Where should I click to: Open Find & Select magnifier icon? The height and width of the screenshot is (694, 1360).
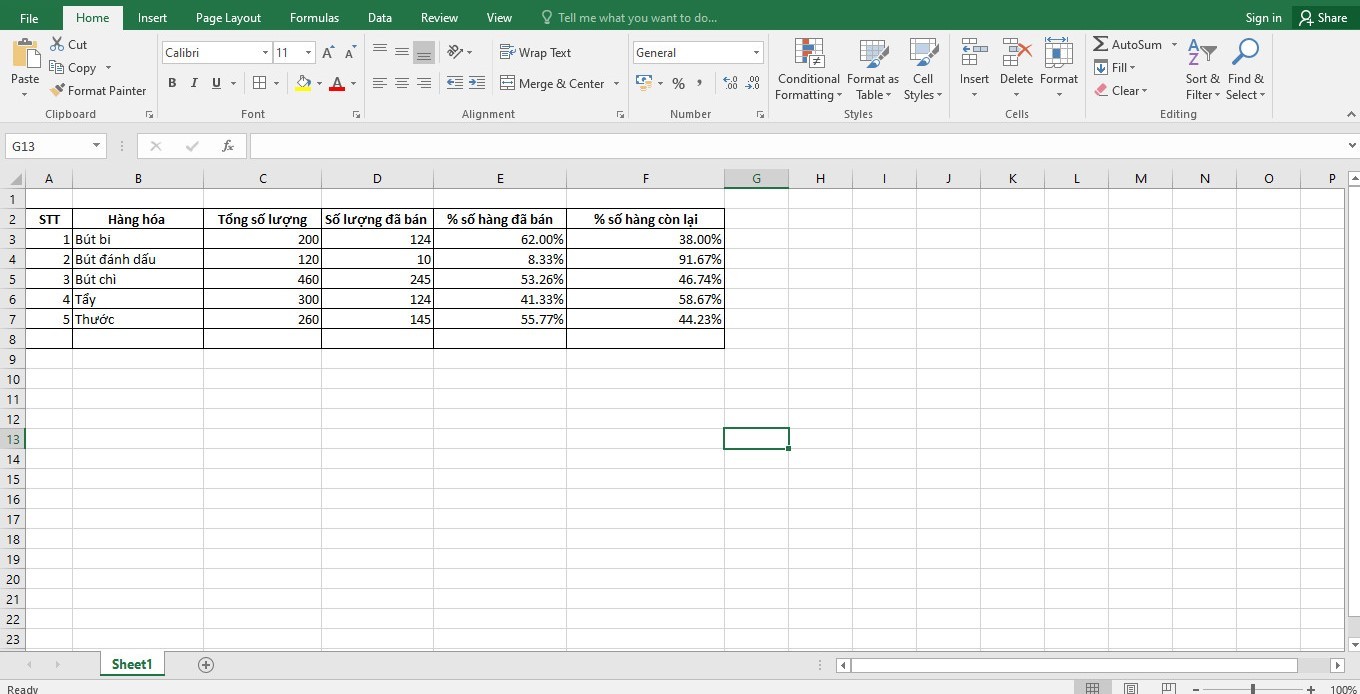click(x=1245, y=53)
